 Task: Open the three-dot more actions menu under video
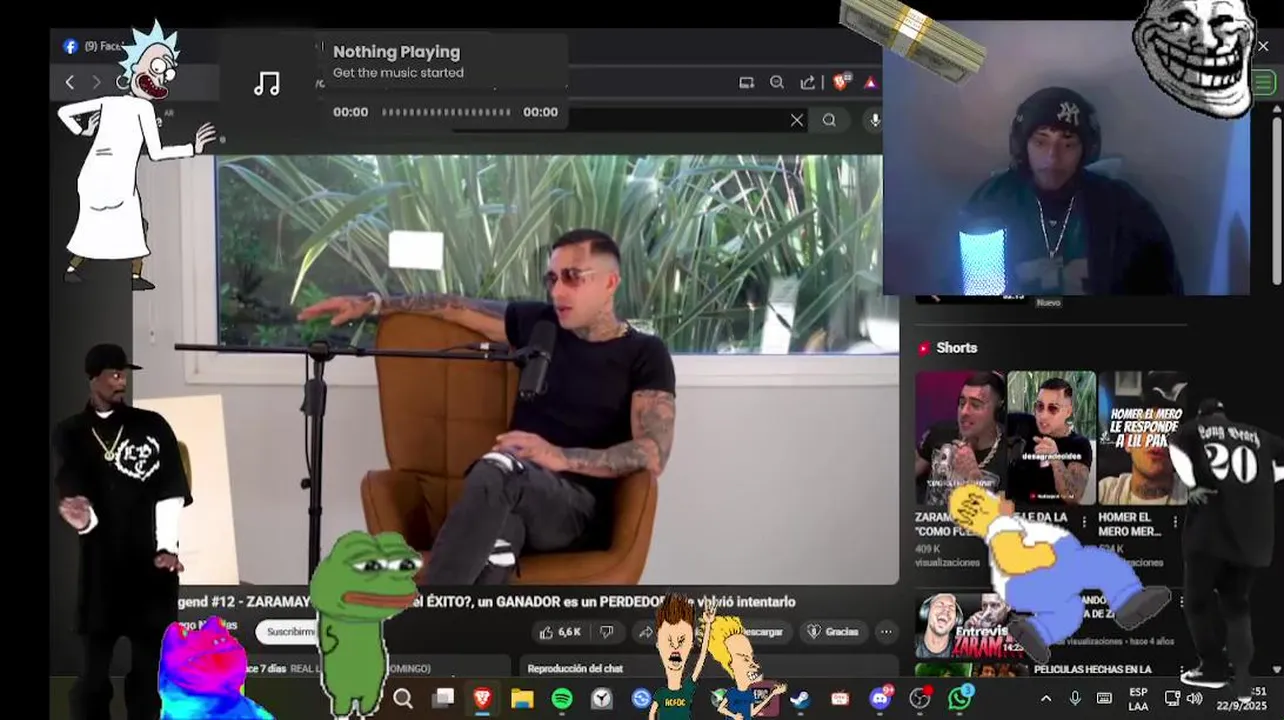click(886, 632)
